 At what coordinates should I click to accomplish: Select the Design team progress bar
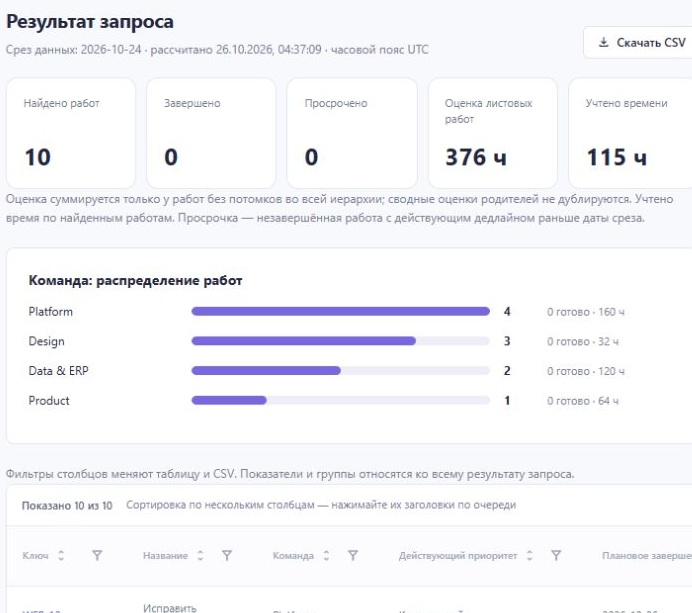[x=340, y=341]
